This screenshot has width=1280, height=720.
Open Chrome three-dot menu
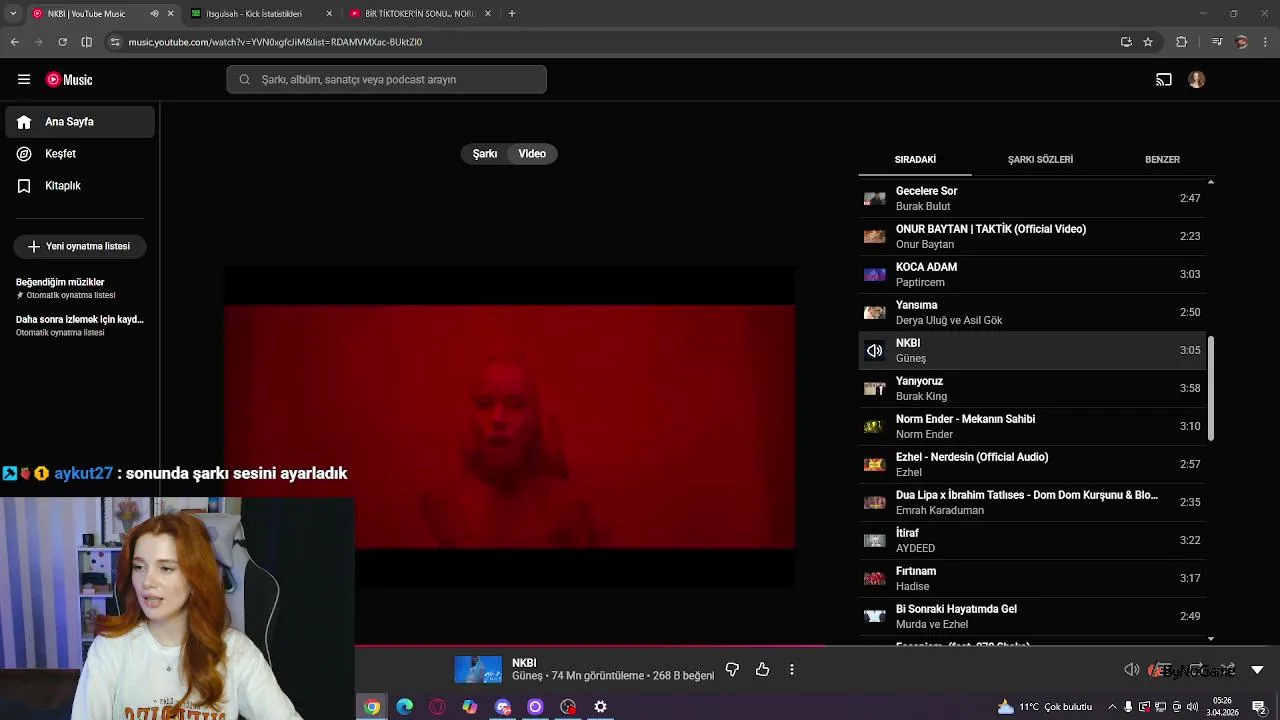point(1266,42)
